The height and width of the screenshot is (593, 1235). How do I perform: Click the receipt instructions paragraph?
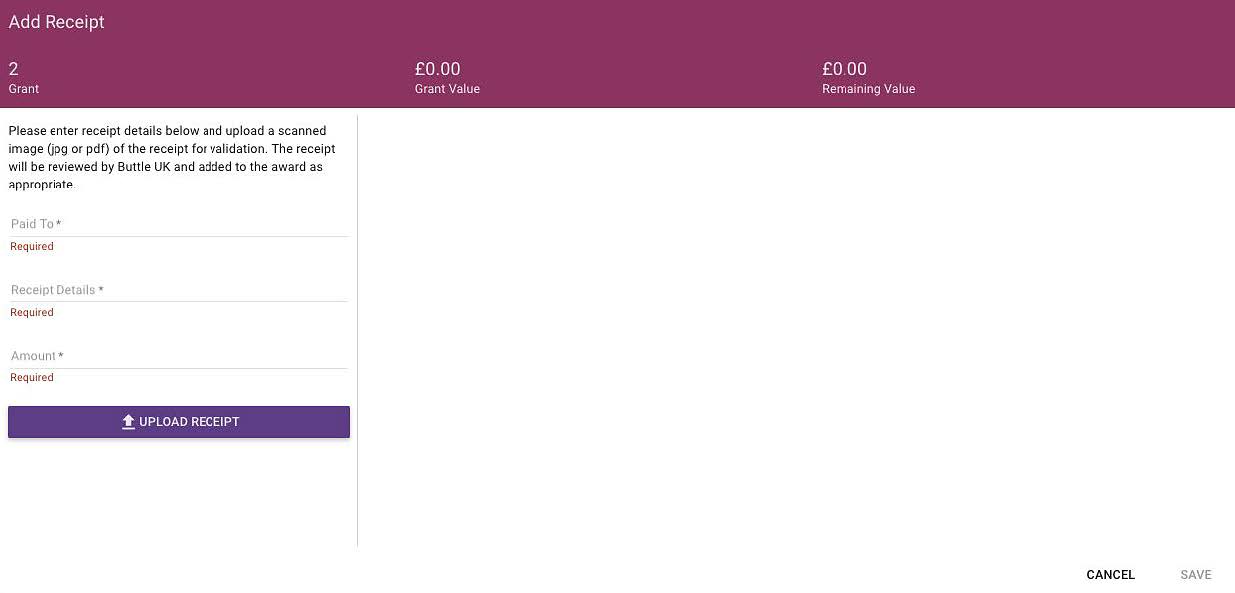click(x=172, y=157)
